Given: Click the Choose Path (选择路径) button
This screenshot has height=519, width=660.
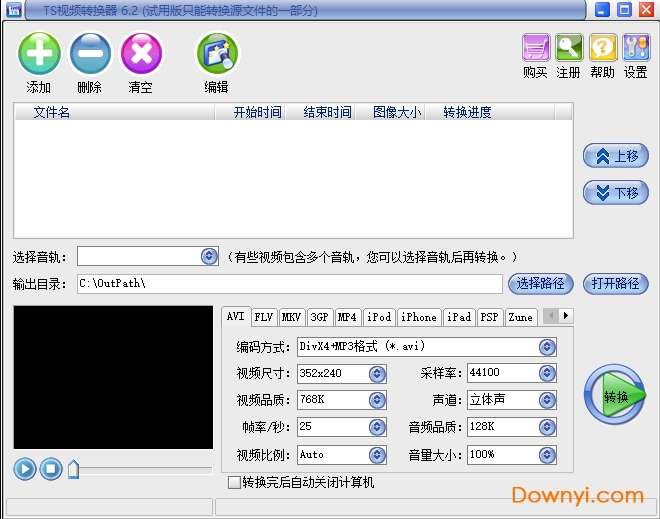Looking at the screenshot, I should pyautogui.click(x=540, y=283).
